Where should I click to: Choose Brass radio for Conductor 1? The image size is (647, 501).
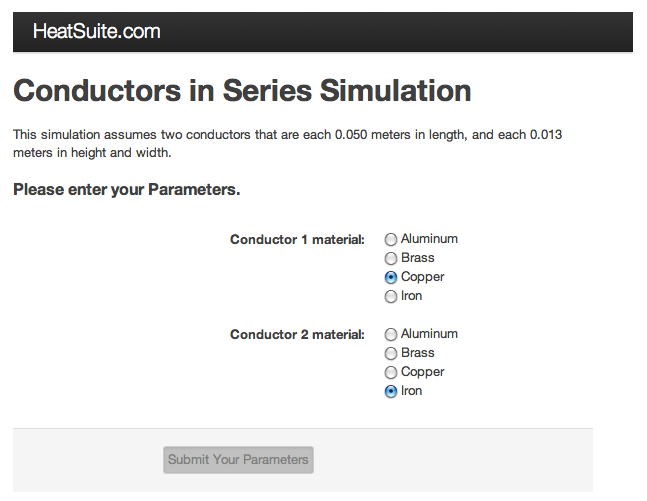coord(391,259)
